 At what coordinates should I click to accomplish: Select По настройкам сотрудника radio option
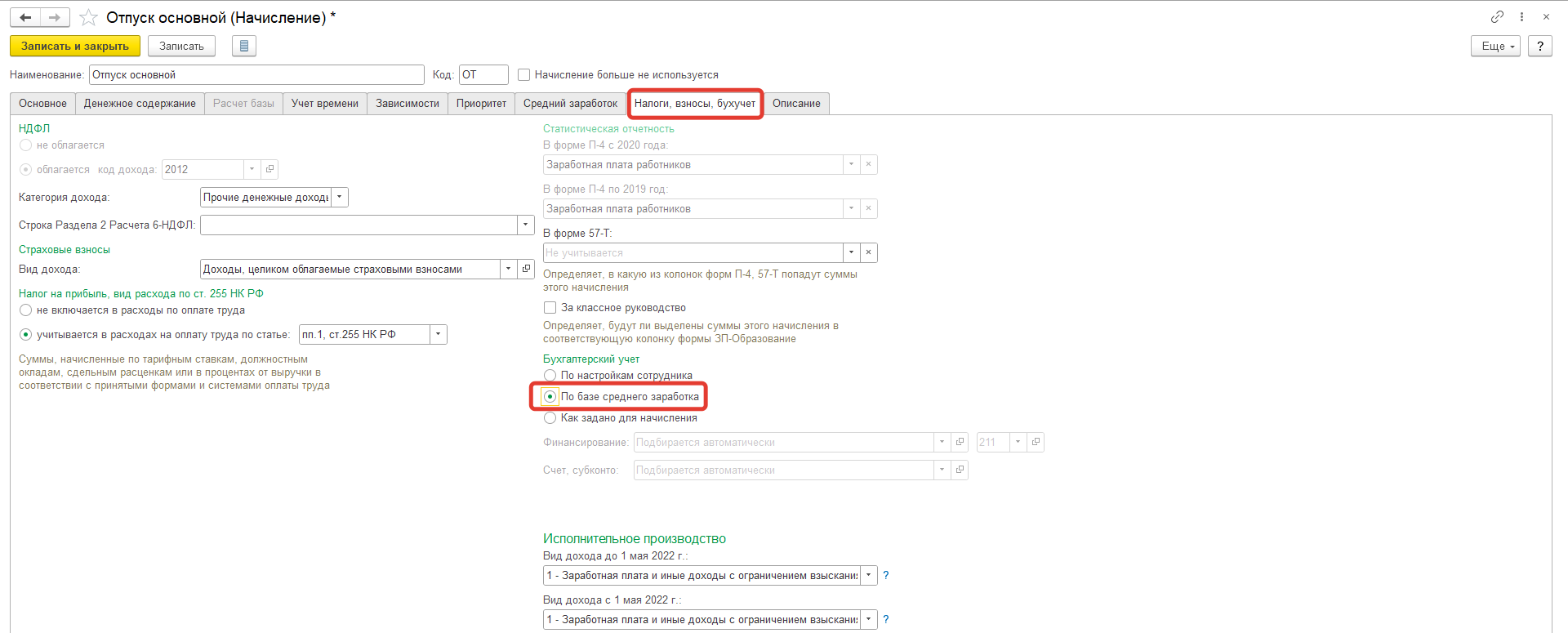(550, 376)
